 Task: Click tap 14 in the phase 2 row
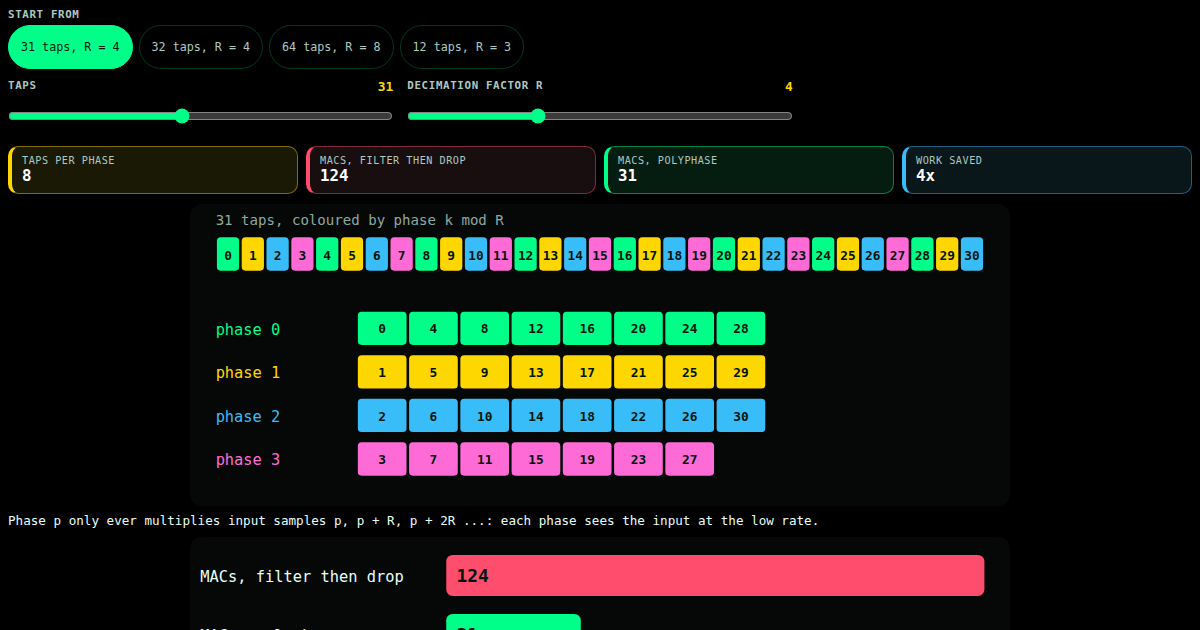[x=536, y=415]
